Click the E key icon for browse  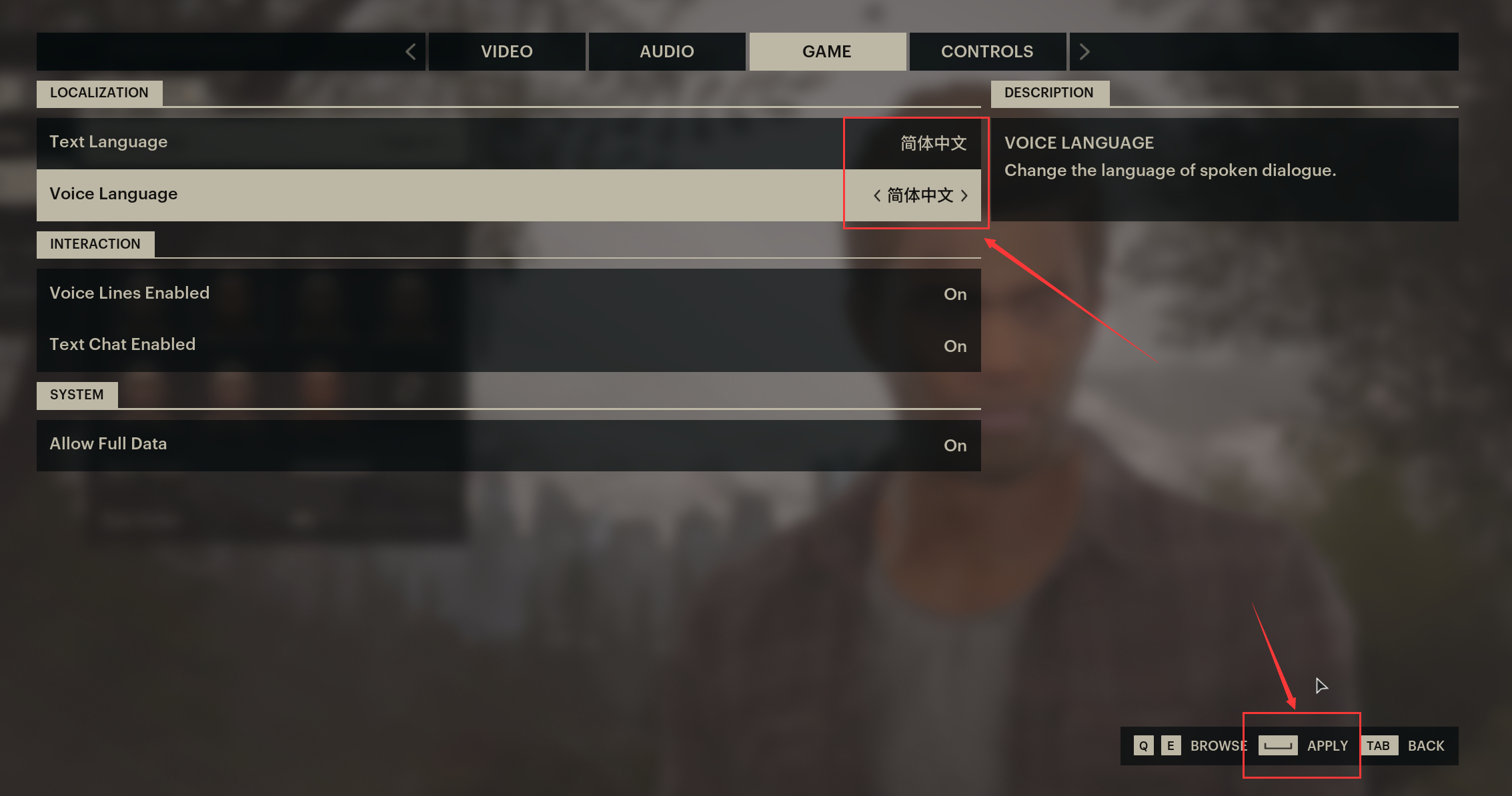click(x=1171, y=745)
